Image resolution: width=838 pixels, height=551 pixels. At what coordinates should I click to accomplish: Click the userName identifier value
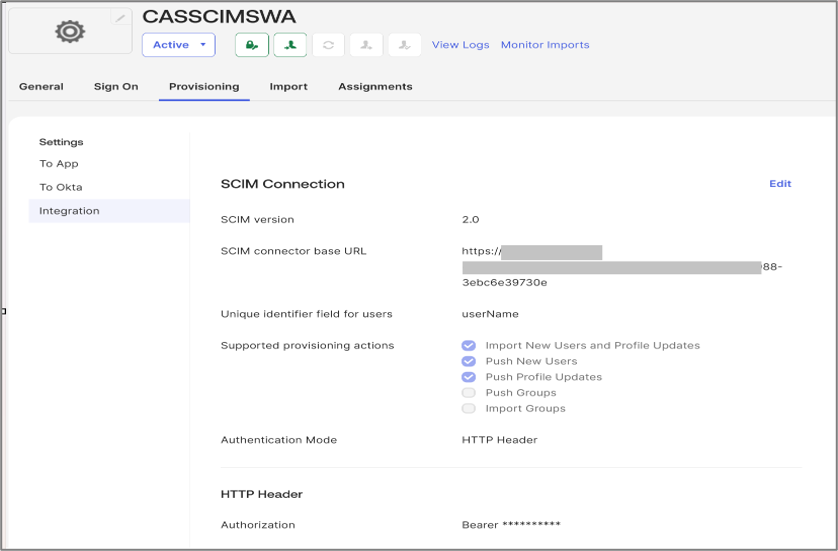[x=490, y=314]
